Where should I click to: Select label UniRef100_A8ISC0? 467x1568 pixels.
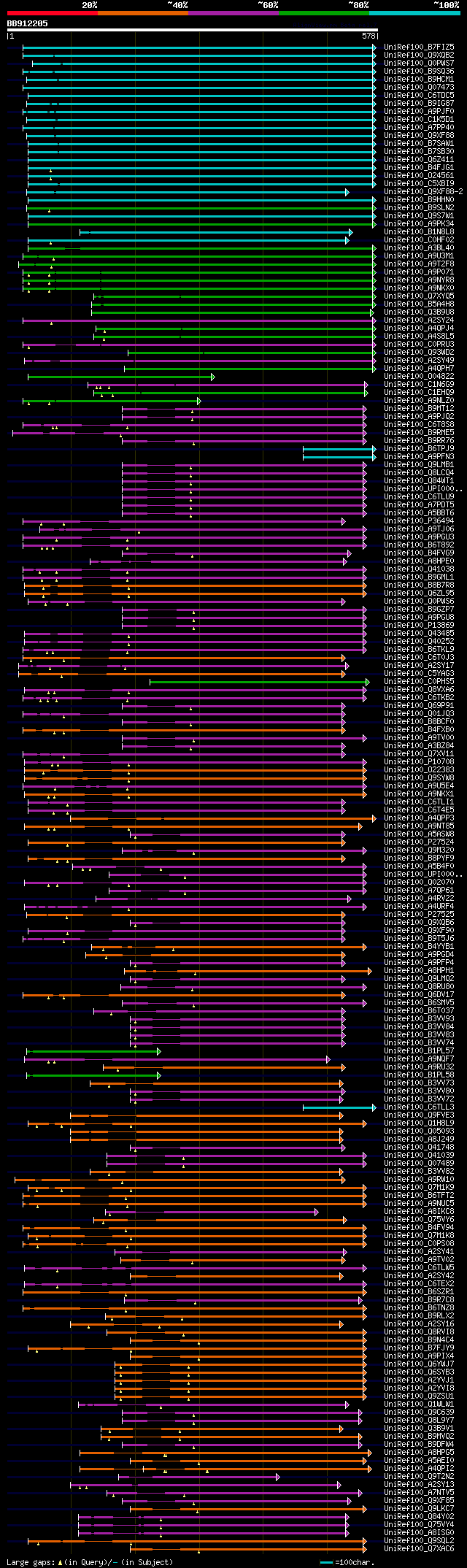(419, 1532)
